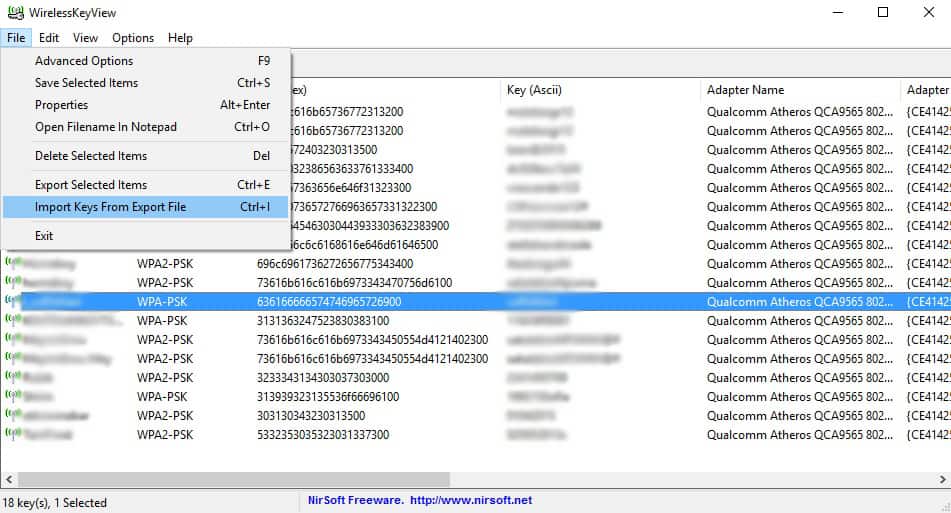Click the wireless icon of the 313136 row
The image size is (951, 513).
[x=13, y=320]
